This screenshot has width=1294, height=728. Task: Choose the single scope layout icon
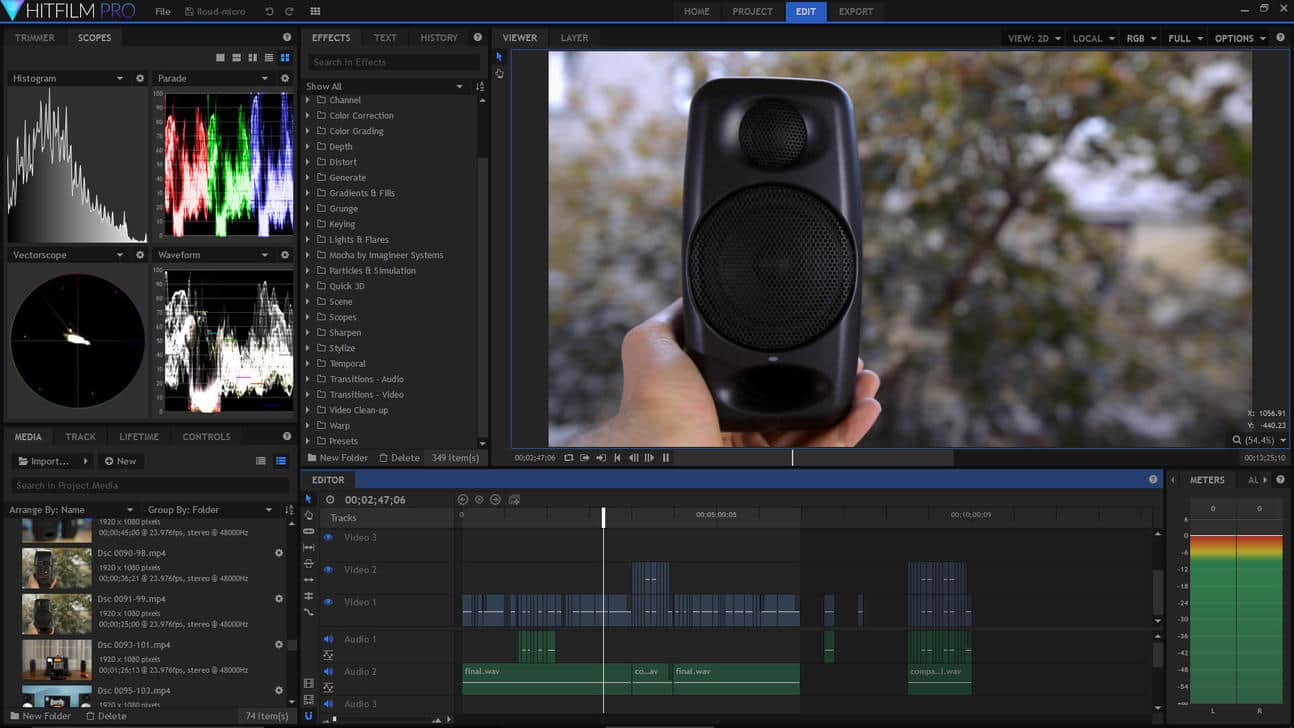221,58
